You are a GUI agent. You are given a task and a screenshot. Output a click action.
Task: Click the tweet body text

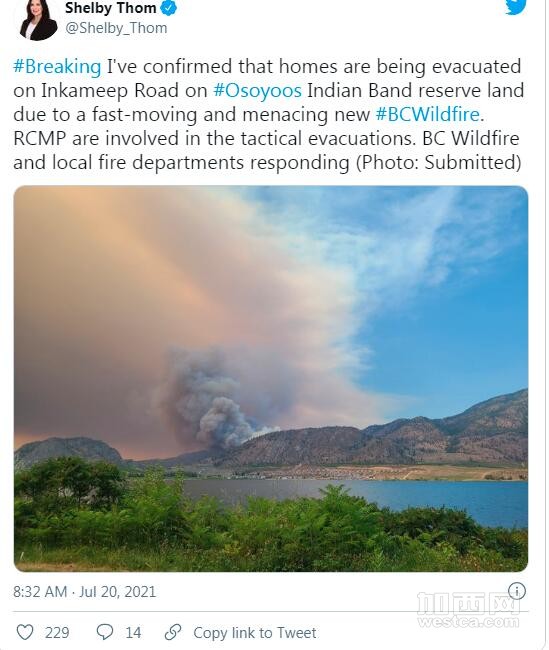[268, 114]
